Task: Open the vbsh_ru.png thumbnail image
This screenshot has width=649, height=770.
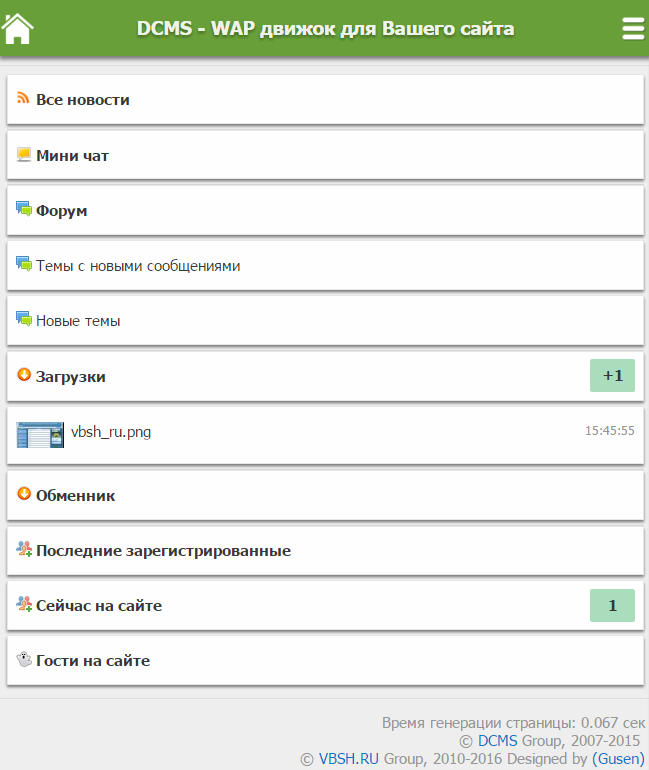Action: (40, 434)
